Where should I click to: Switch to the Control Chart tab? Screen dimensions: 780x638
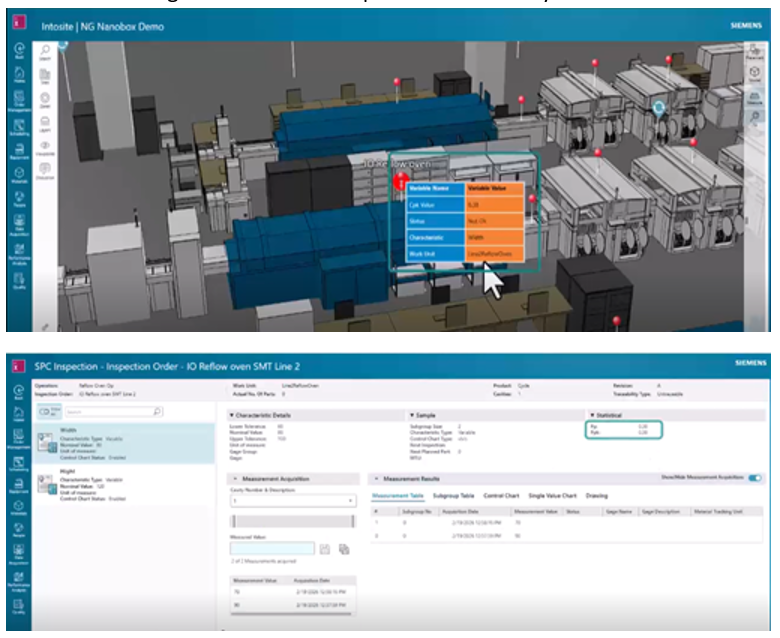point(501,496)
